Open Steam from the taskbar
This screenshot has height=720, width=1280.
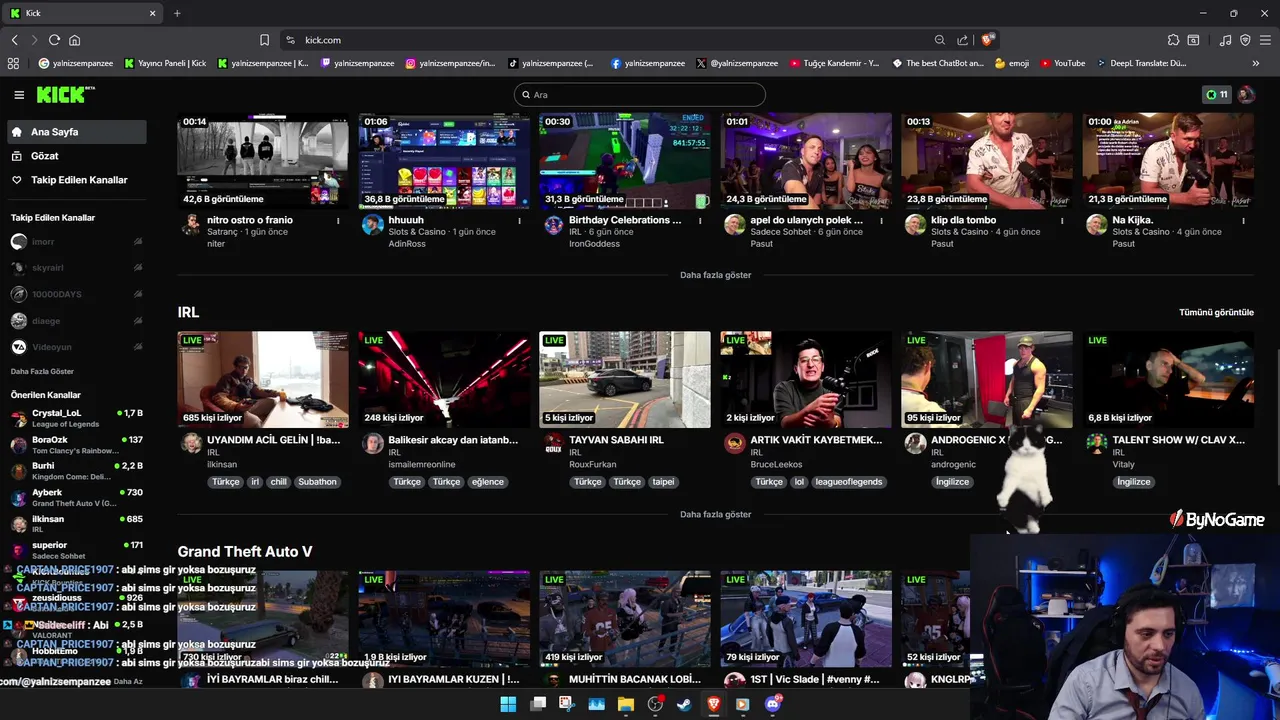point(684,704)
